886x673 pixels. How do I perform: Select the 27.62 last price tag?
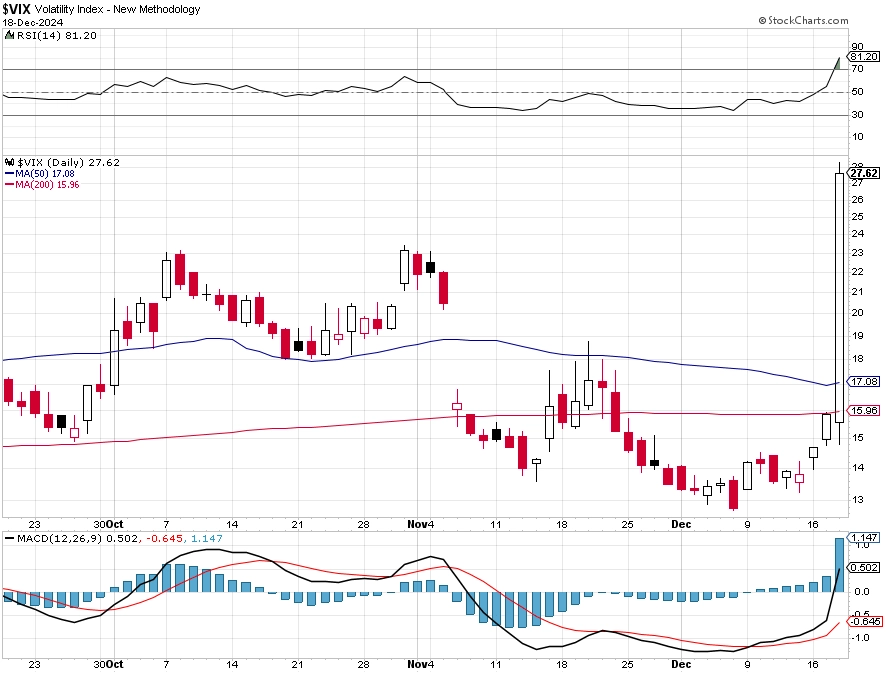863,173
